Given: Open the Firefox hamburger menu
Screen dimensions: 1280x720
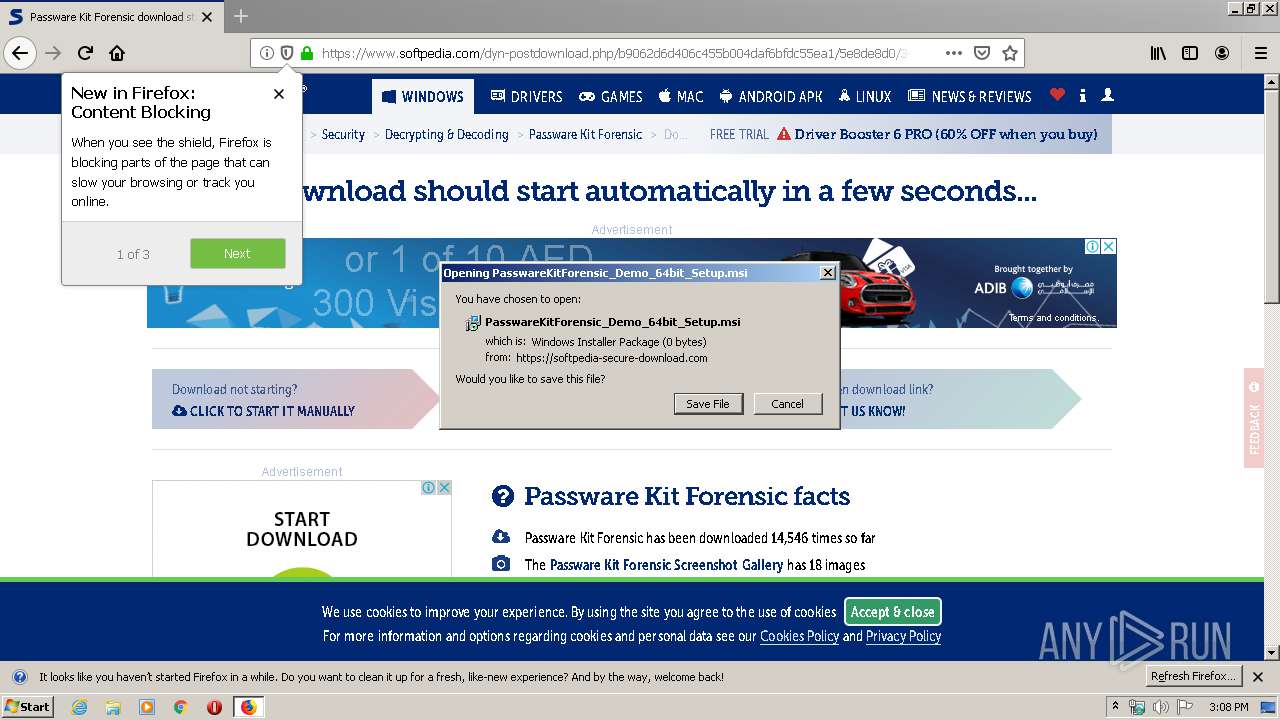Looking at the screenshot, I should 1261,53.
